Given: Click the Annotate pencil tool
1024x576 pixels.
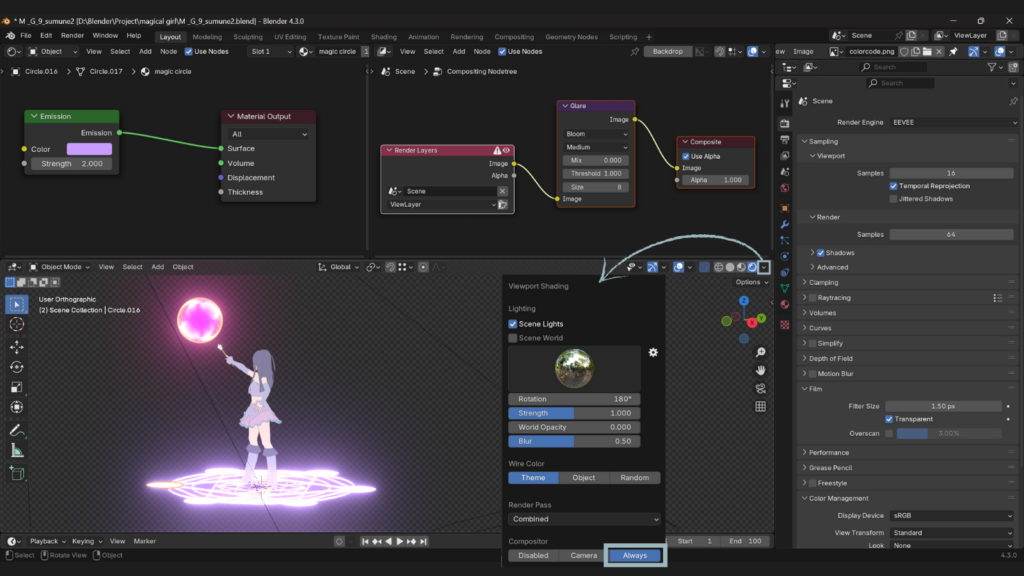Looking at the screenshot, I should click(17, 430).
